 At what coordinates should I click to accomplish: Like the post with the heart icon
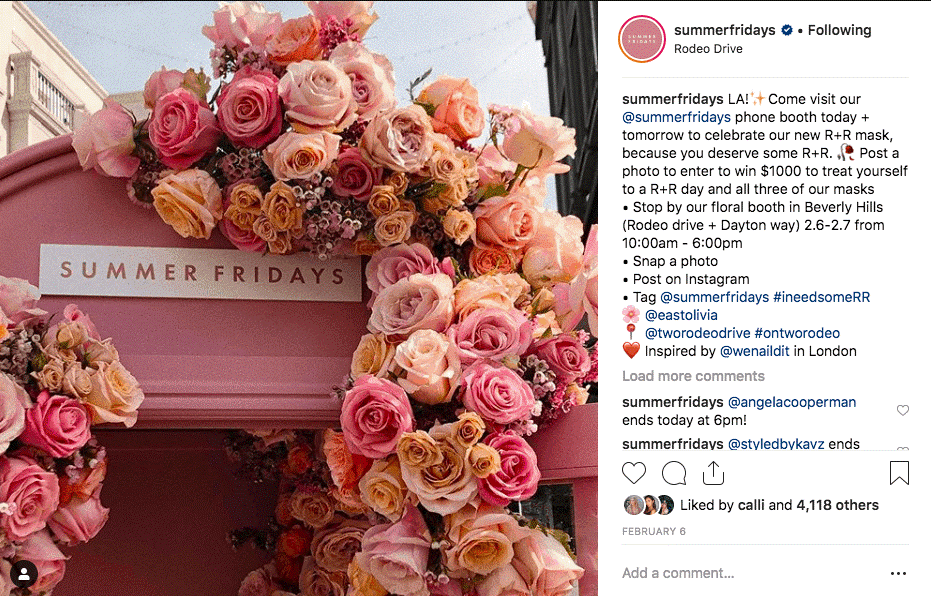[634, 473]
